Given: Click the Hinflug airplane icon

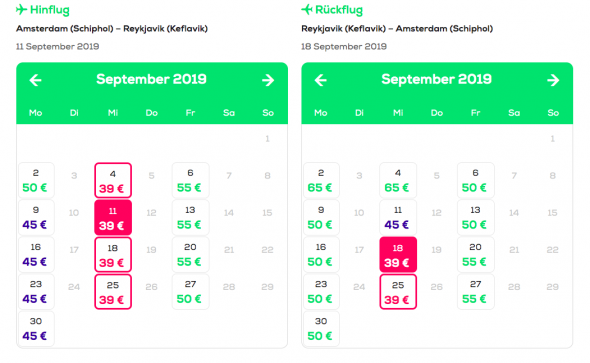Looking at the screenshot, I should point(21,9).
